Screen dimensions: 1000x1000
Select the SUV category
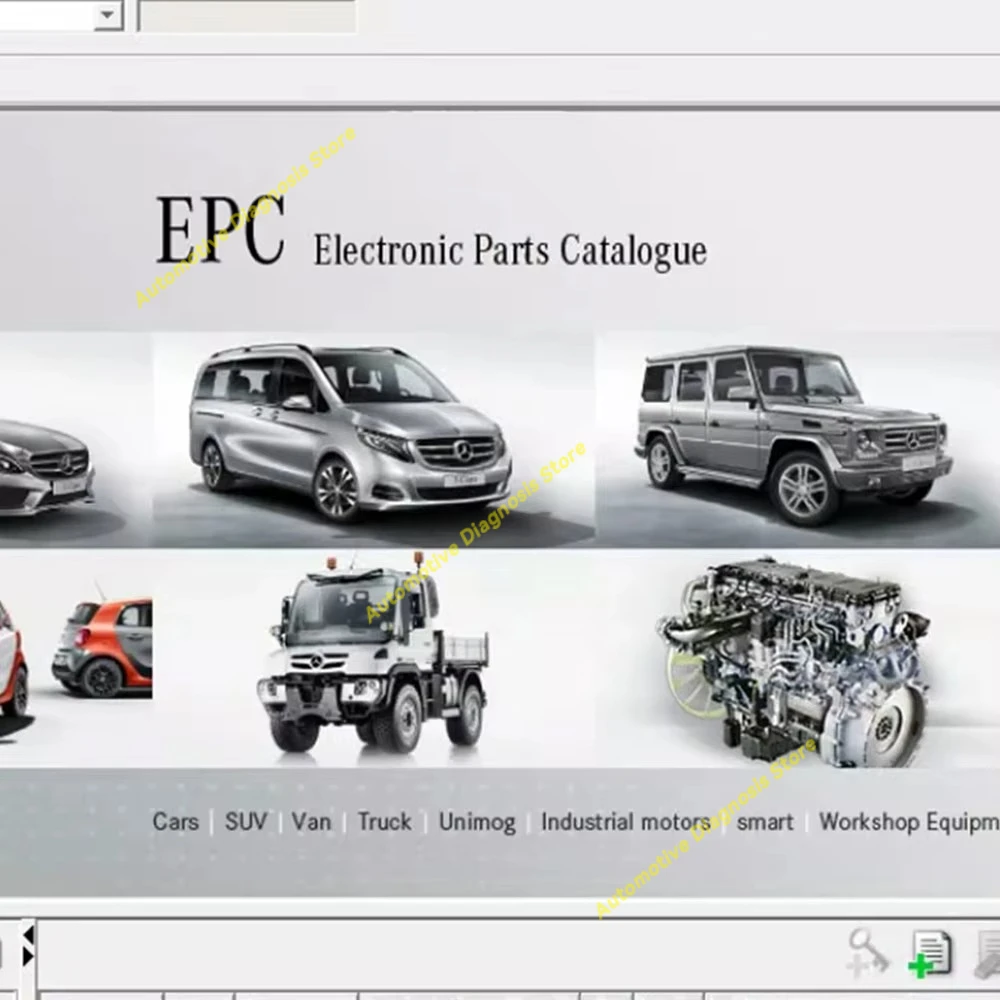tap(246, 821)
